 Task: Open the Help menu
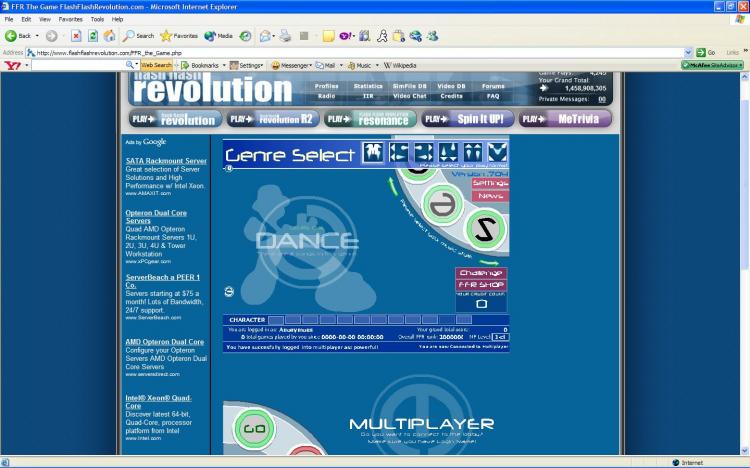117,19
